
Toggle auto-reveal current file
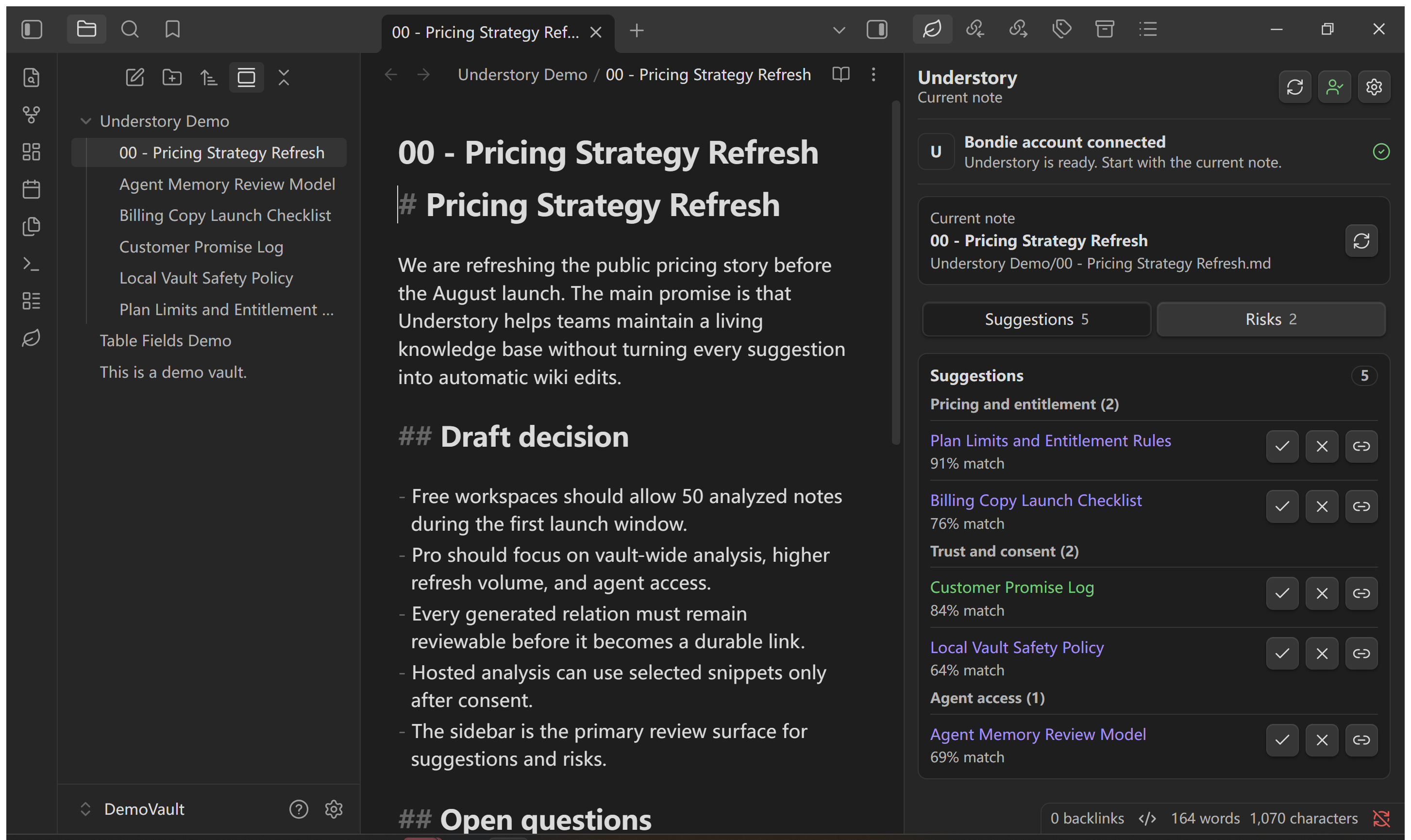246,77
